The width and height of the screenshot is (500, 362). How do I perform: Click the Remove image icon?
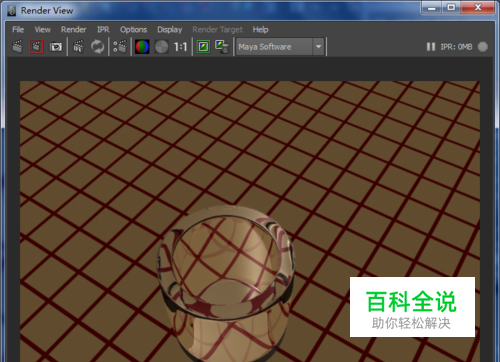[222, 47]
